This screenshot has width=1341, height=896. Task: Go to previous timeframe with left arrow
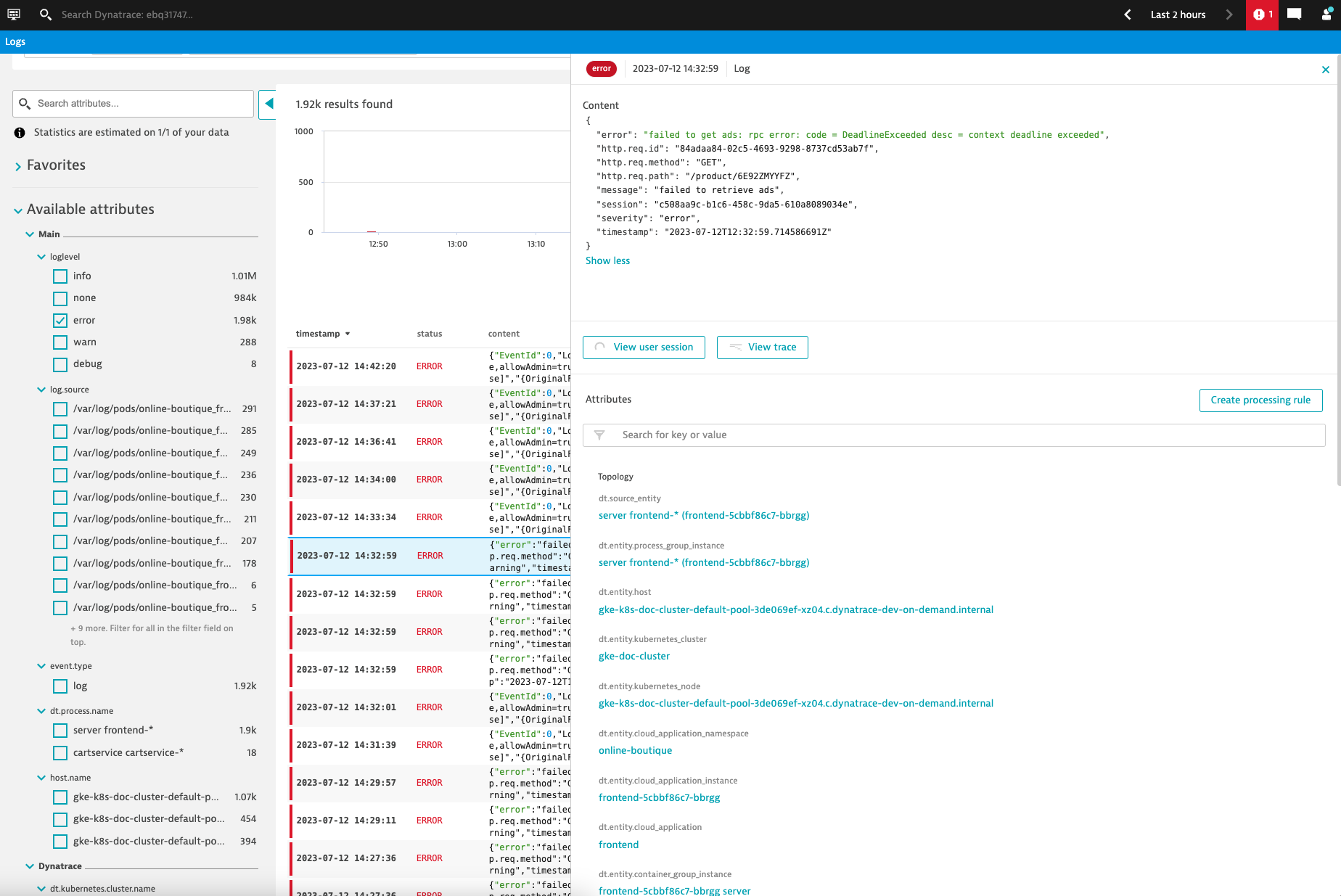[x=1128, y=15]
